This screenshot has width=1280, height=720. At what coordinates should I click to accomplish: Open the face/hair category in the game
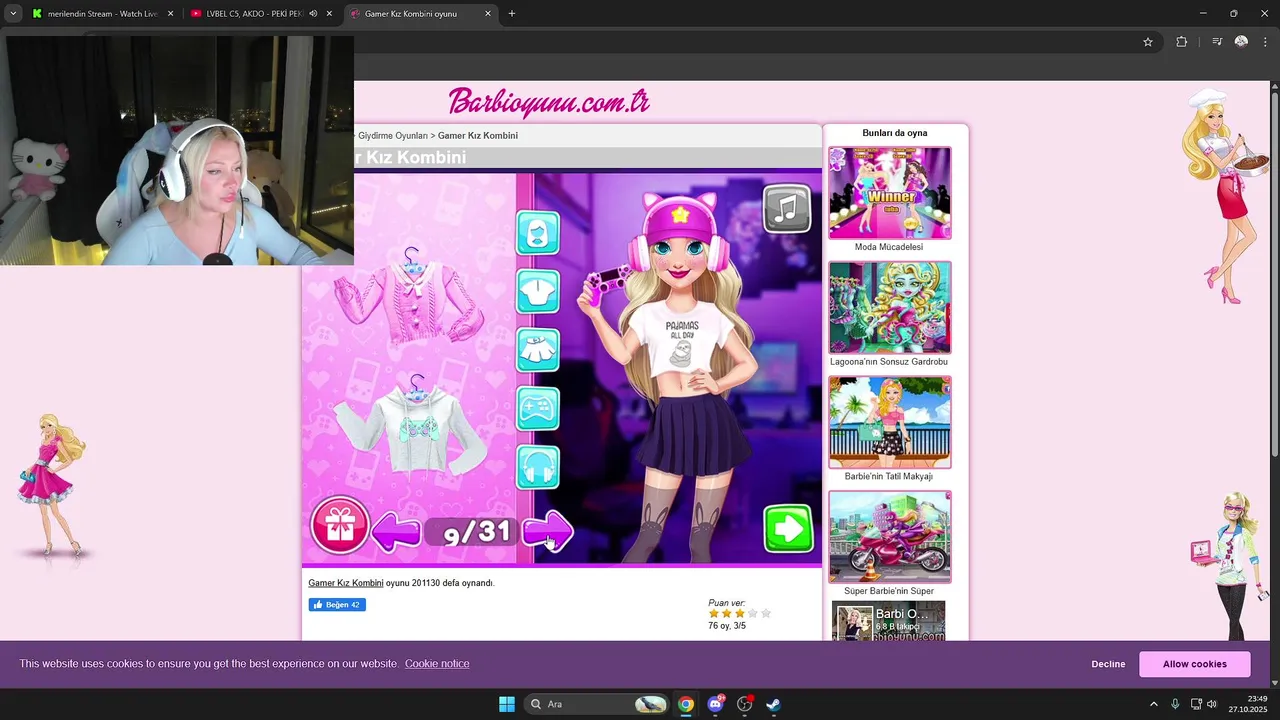point(538,233)
